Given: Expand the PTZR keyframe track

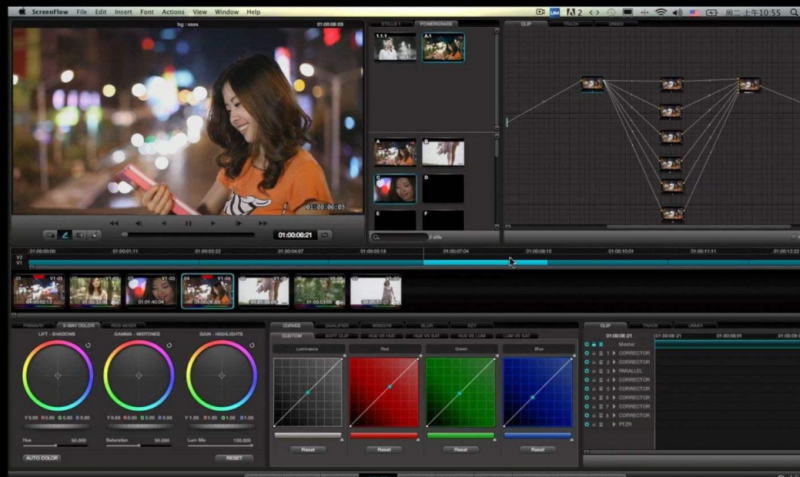Looking at the screenshot, I should pos(614,424).
